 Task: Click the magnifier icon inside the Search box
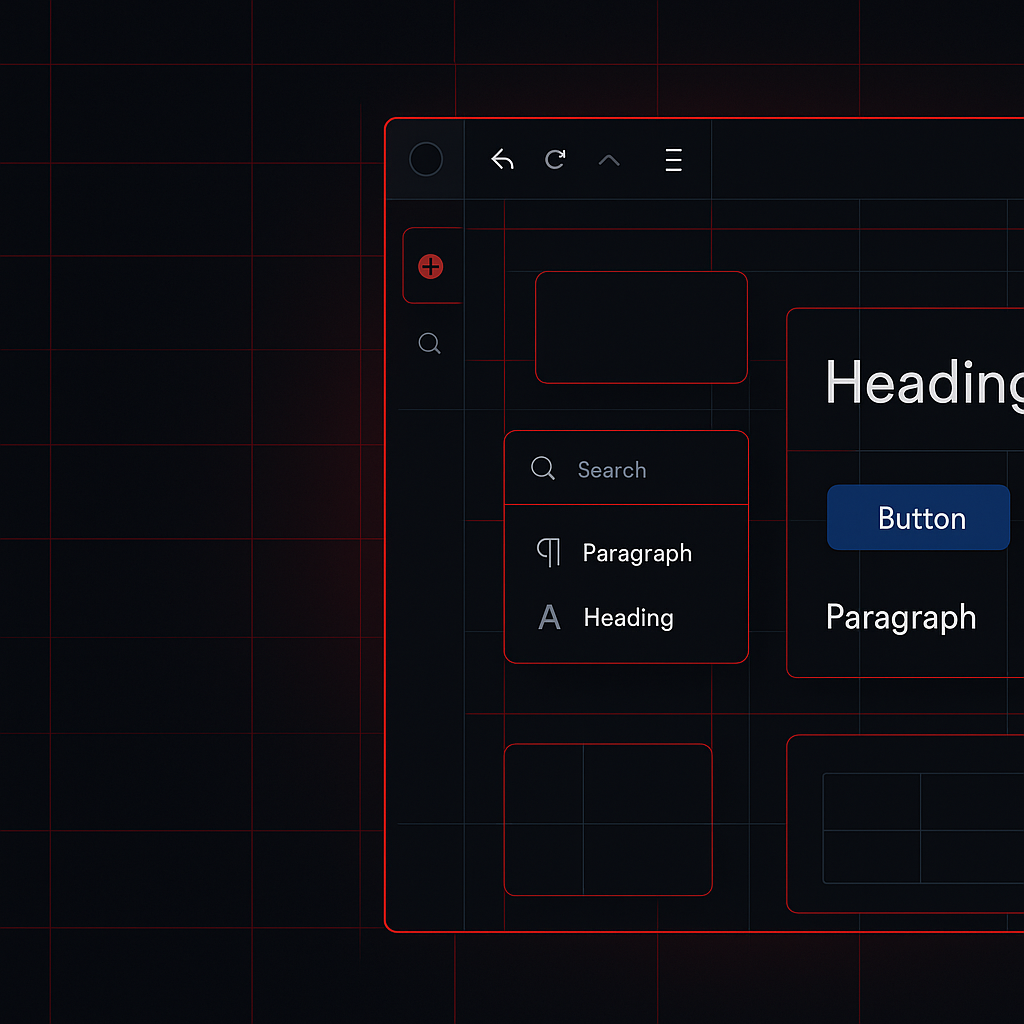(543, 468)
